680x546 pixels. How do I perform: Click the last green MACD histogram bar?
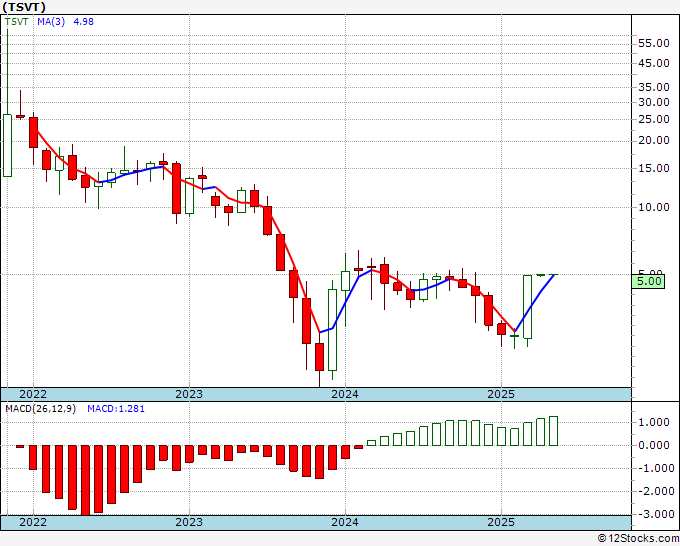pos(553,431)
